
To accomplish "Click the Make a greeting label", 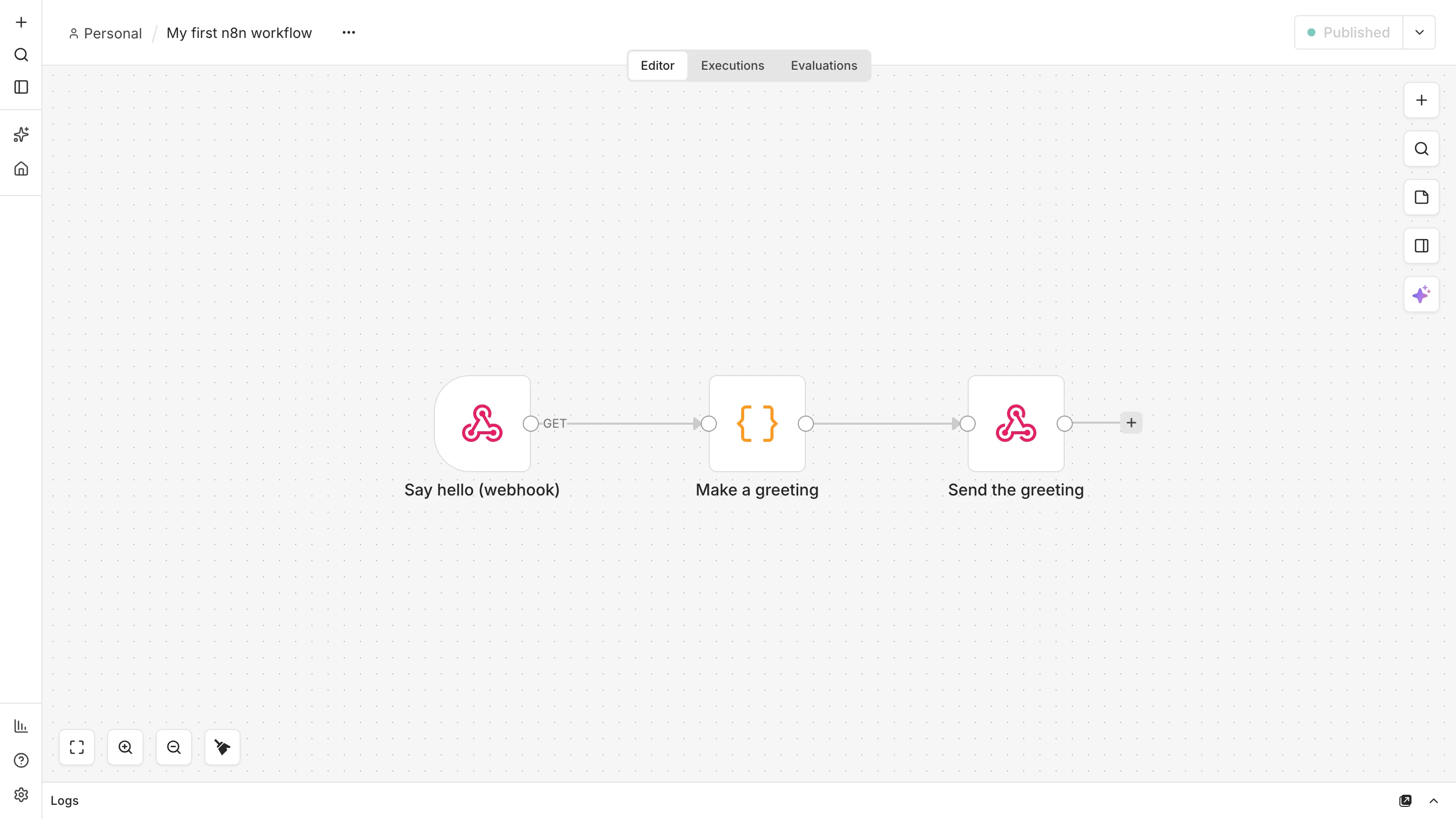I will coord(757,490).
